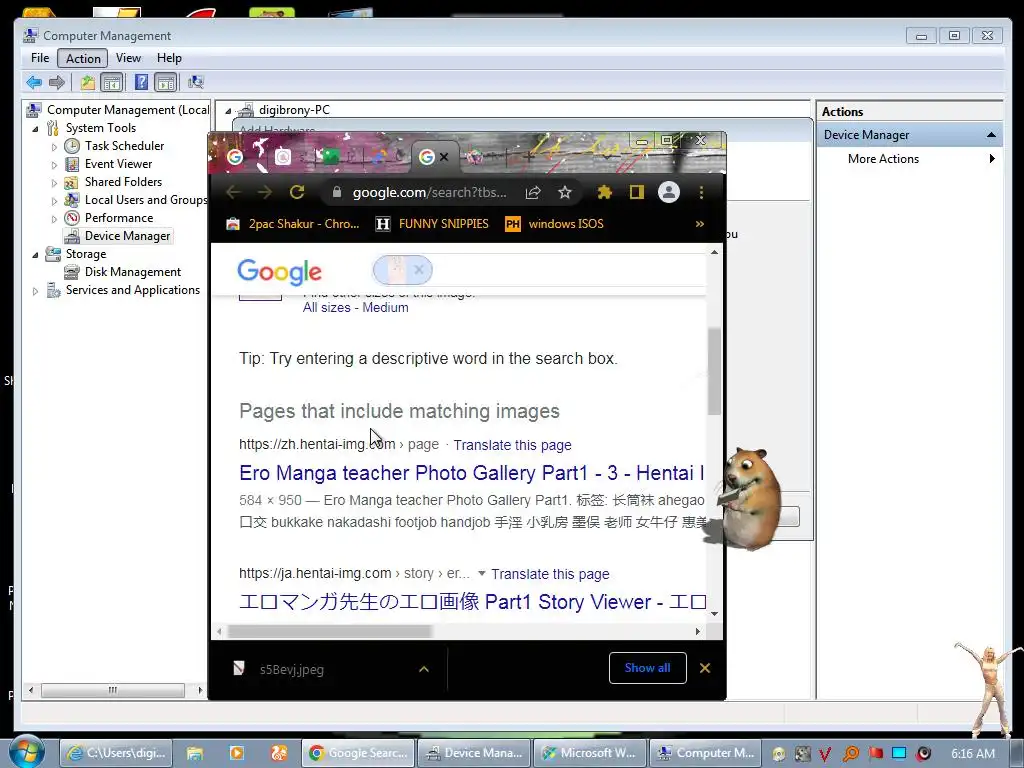Toggle the Show/Hide Action Pane toolbar icon
1024x768 pixels.
[166, 82]
